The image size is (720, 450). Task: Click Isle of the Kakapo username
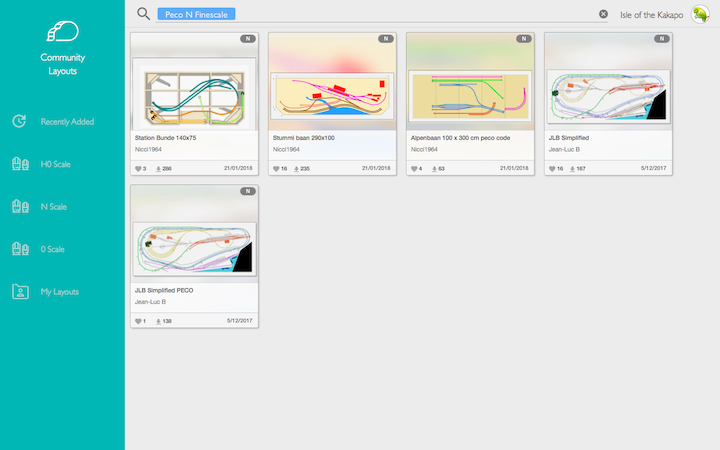pos(652,15)
